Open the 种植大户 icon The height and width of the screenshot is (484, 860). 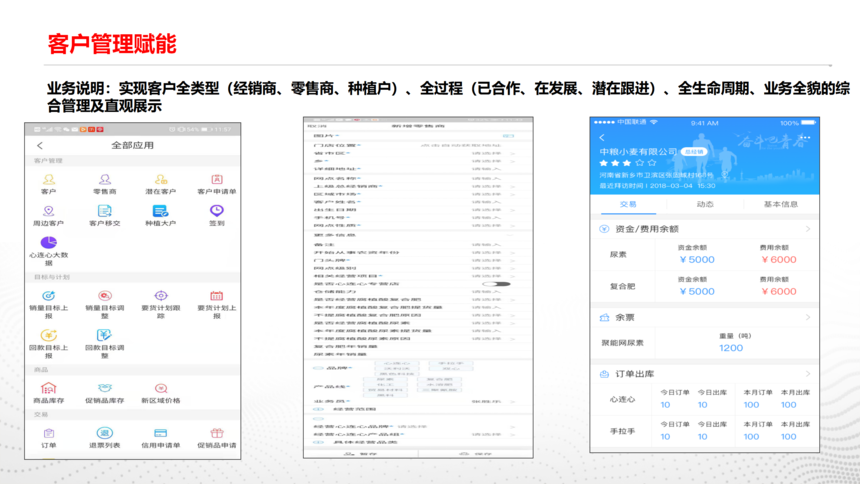(x=160, y=211)
